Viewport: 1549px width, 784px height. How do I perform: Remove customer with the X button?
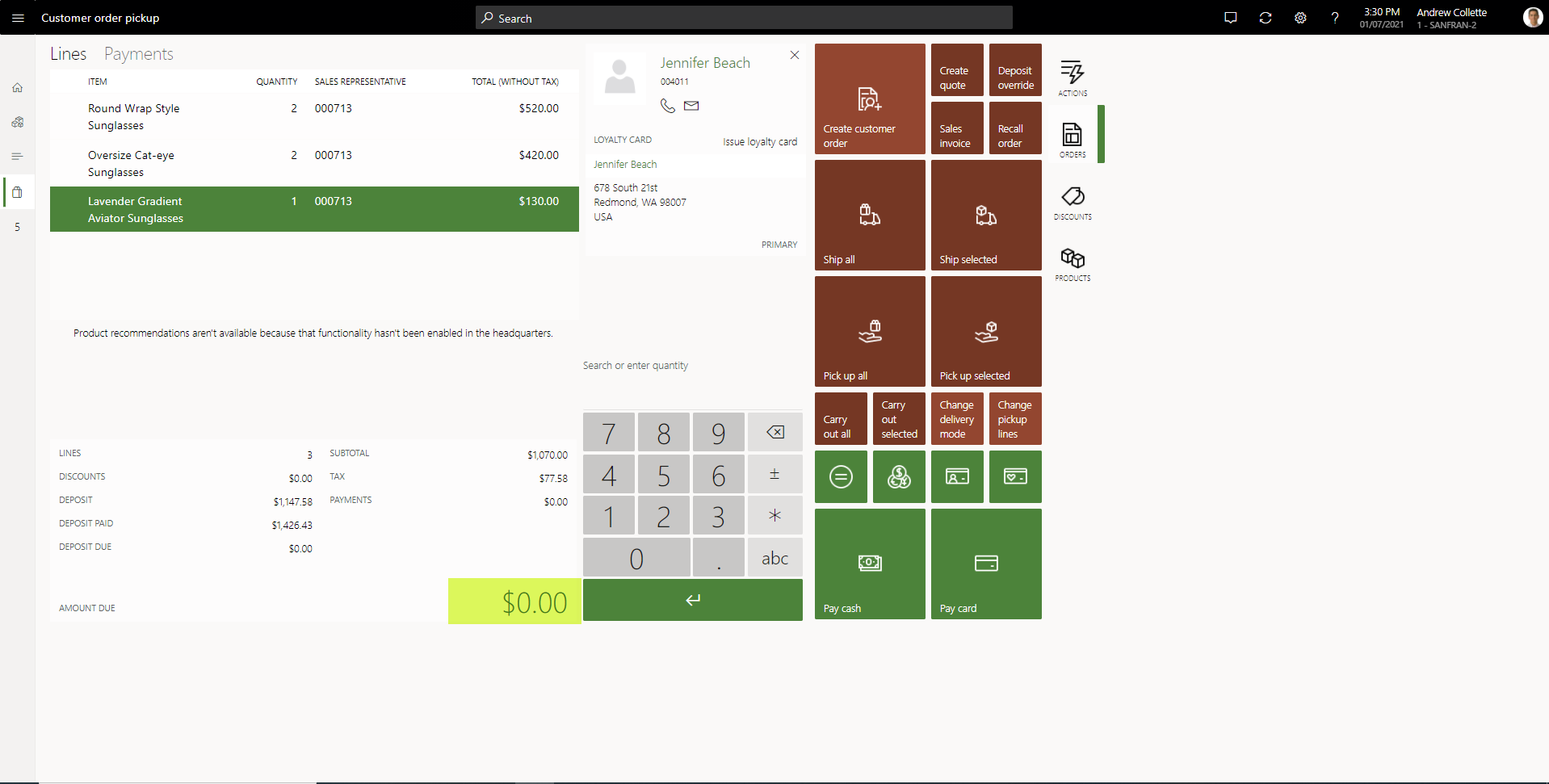[x=795, y=55]
